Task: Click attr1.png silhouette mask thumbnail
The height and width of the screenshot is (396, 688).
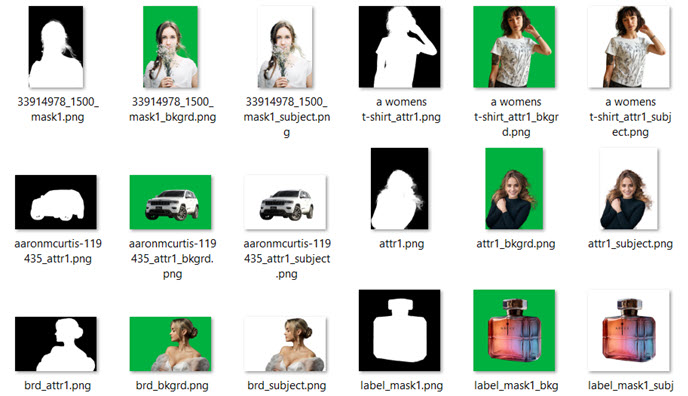Action: (399, 189)
